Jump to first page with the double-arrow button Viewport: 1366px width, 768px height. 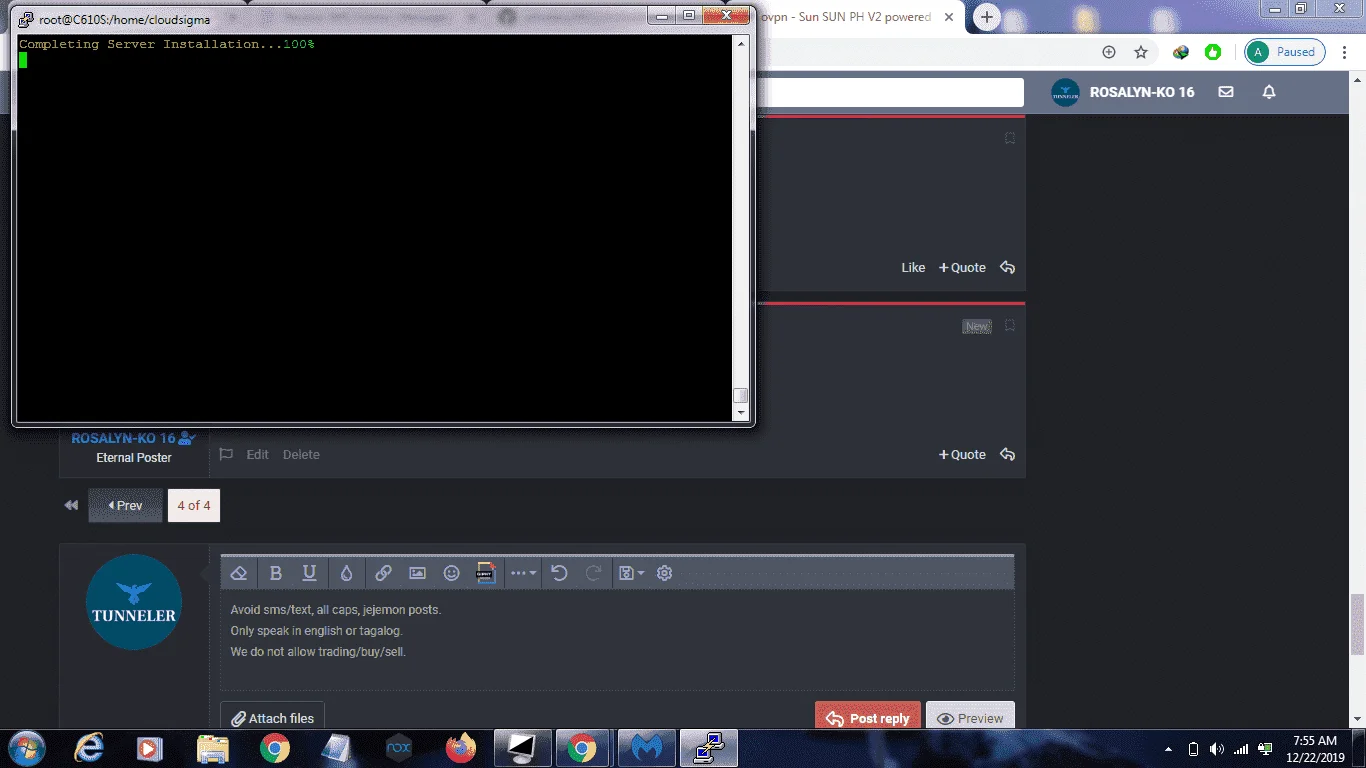71,505
